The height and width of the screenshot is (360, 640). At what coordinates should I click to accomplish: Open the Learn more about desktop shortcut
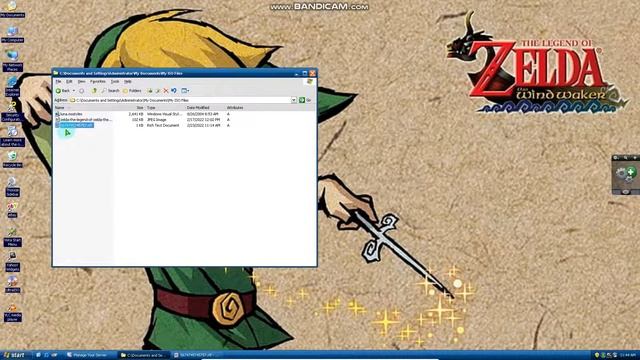(x=12, y=136)
